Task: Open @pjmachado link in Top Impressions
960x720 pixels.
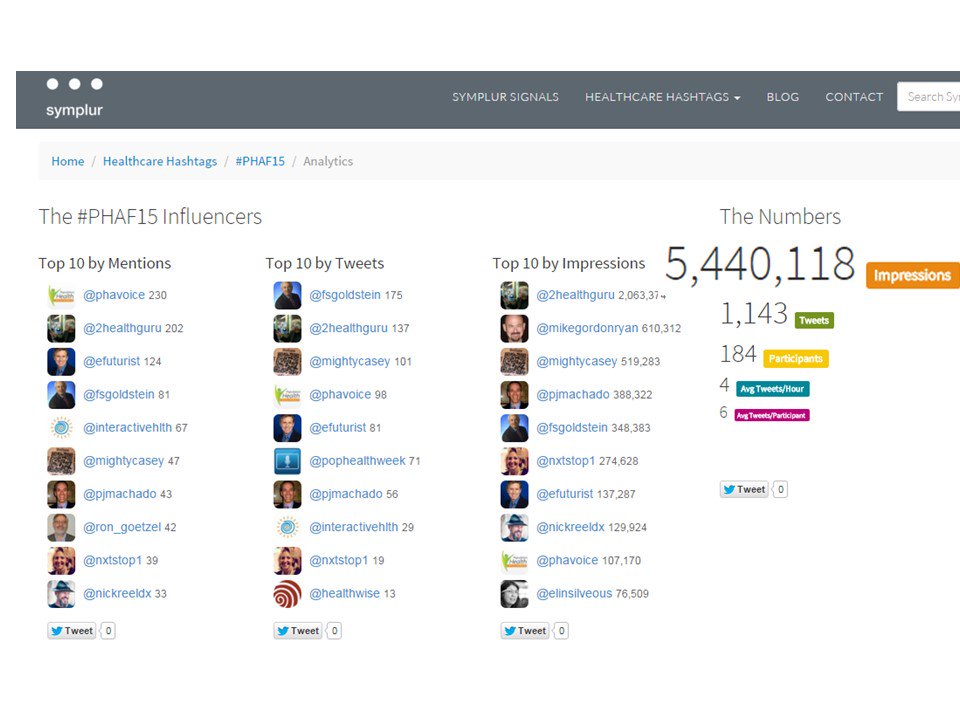Action: (x=572, y=395)
